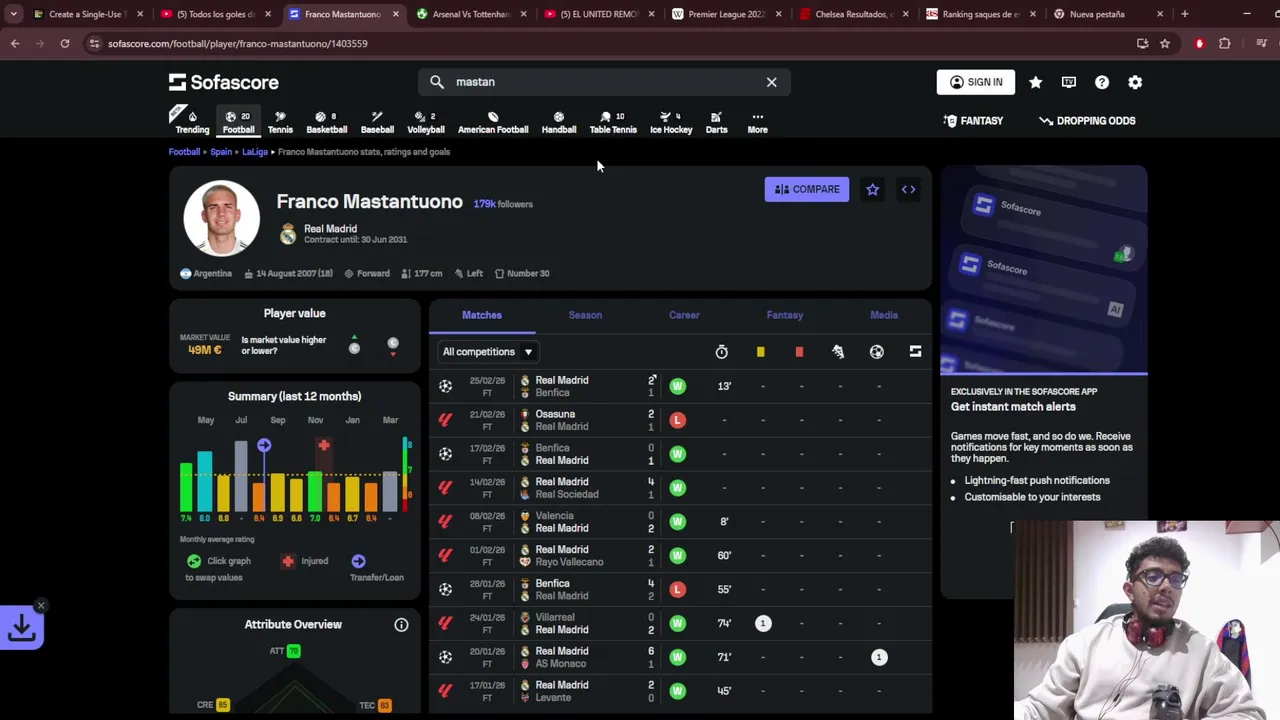Open Osasuna vs Real Madrid 21/02/26 match
This screenshot has height=720, width=1280.
tap(681, 420)
